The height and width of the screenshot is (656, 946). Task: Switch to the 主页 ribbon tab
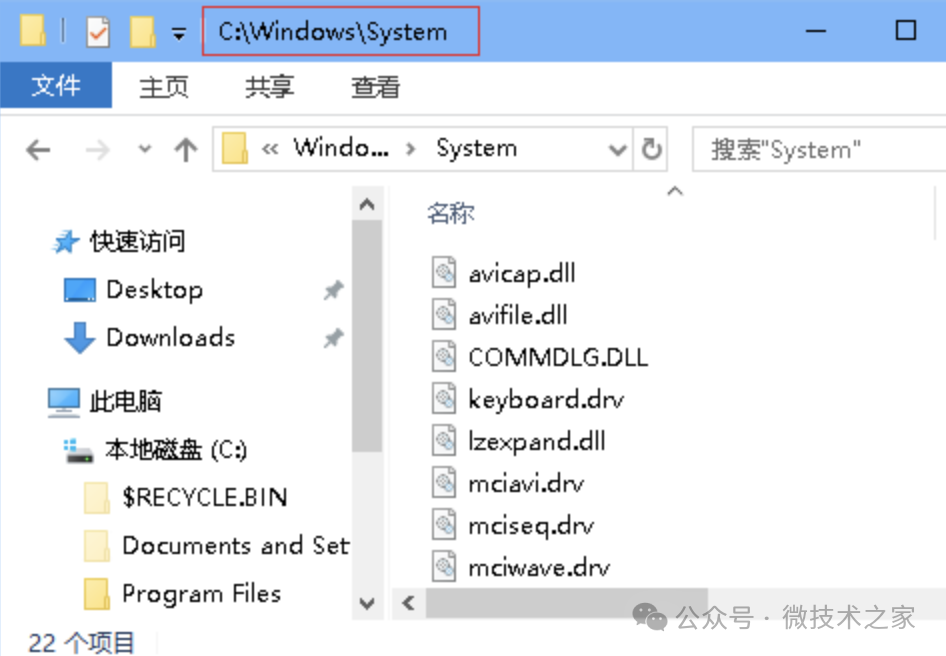(x=163, y=87)
